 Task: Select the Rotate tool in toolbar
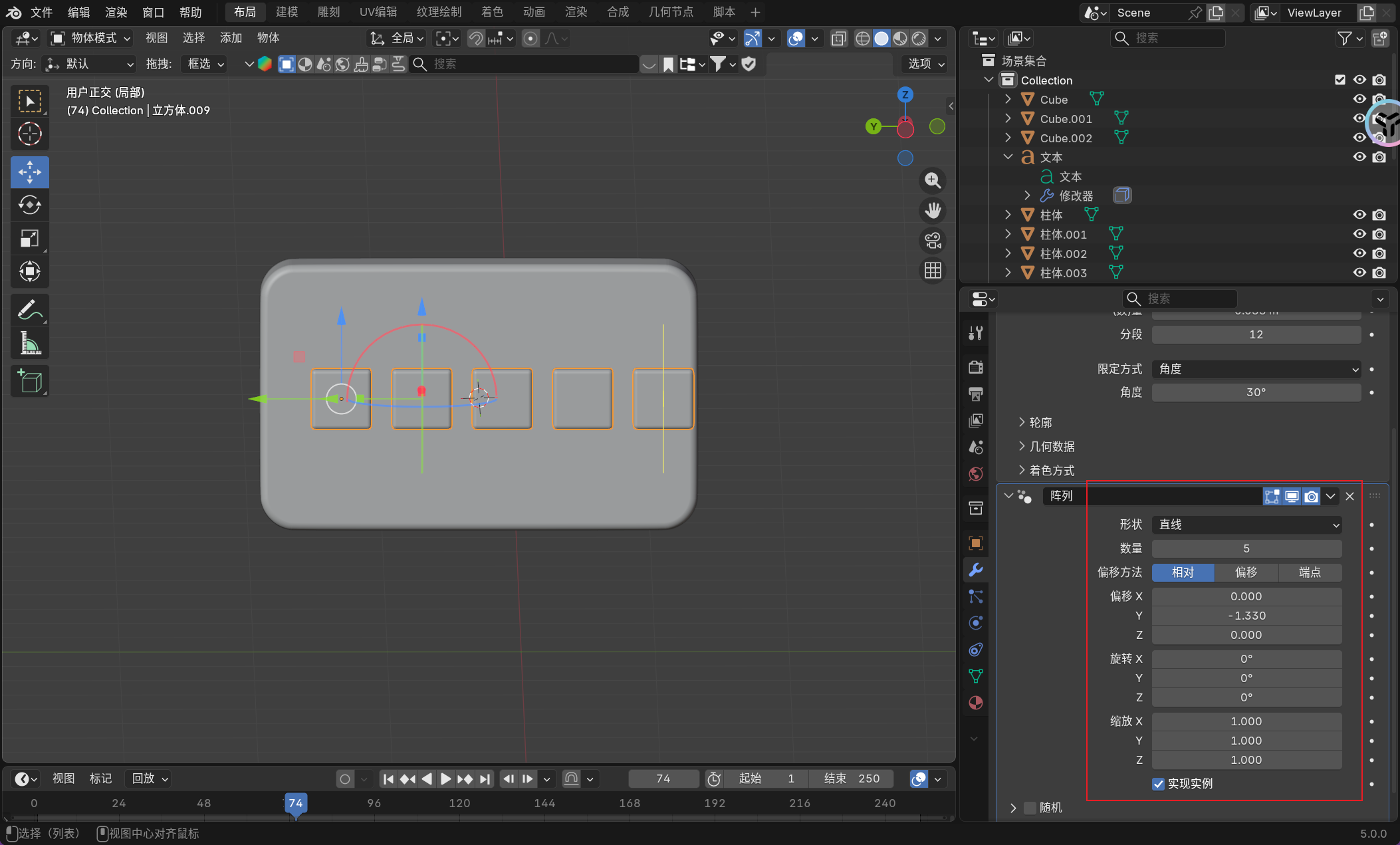[29, 205]
